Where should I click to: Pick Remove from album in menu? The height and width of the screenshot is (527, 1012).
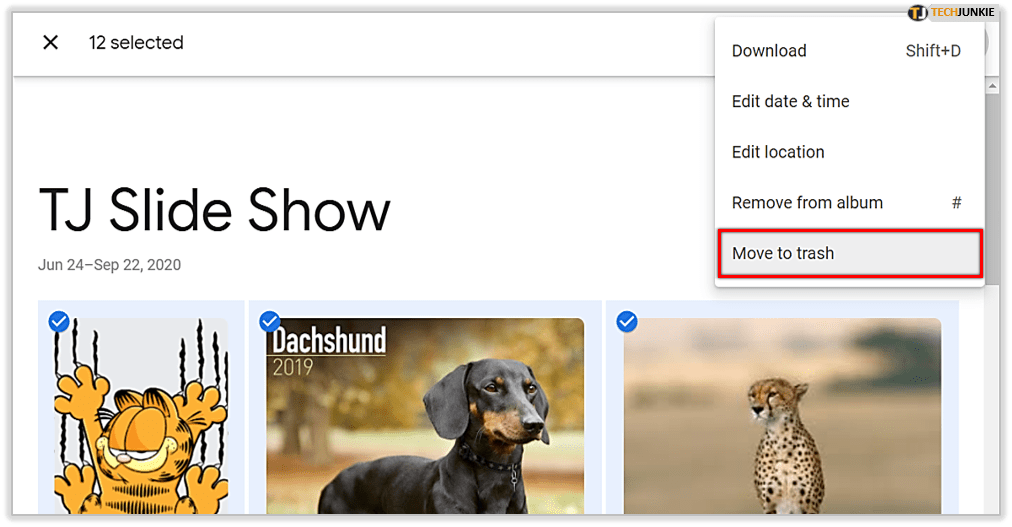tap(807, 203)
